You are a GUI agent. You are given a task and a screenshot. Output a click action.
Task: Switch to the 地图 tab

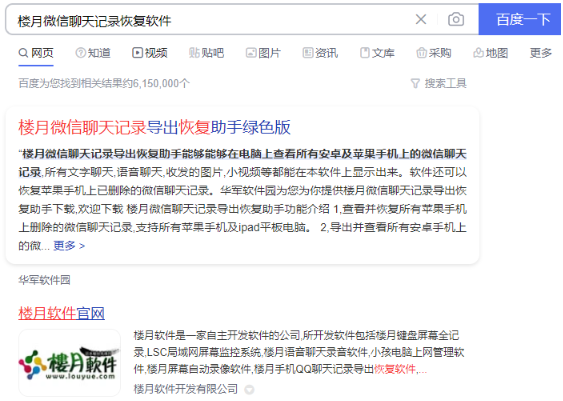(x=490, y=53)
